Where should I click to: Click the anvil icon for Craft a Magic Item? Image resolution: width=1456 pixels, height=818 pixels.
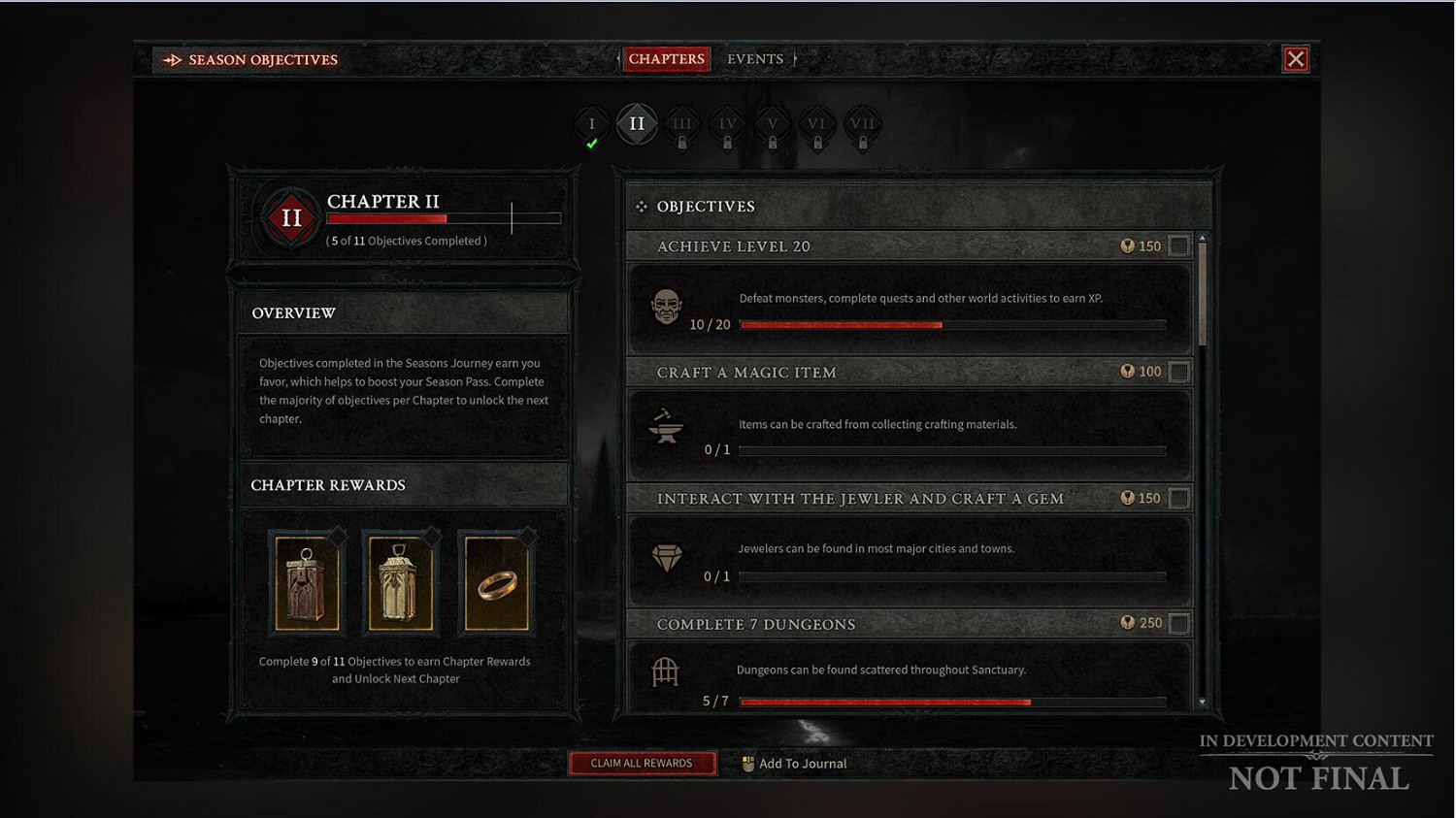click(x=666, y=426)
